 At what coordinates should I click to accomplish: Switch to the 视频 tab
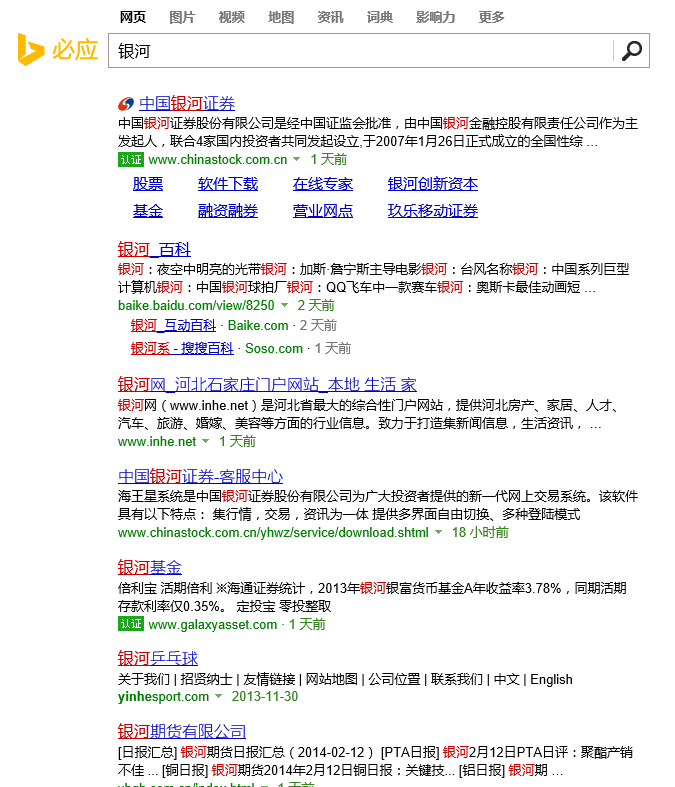point(231,18)
